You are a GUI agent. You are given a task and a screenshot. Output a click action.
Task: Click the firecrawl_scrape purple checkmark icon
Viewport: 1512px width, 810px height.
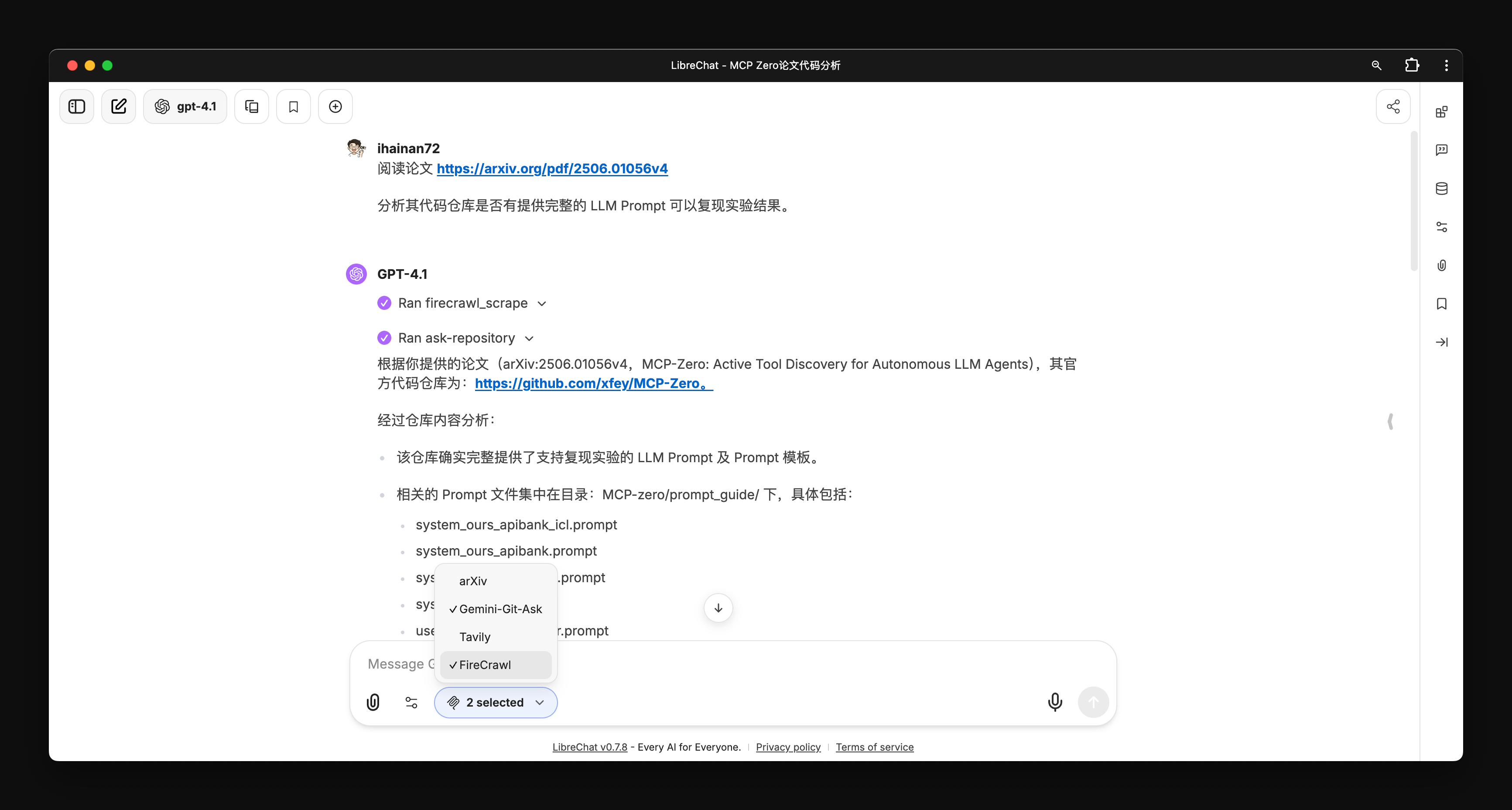(384, 303)
